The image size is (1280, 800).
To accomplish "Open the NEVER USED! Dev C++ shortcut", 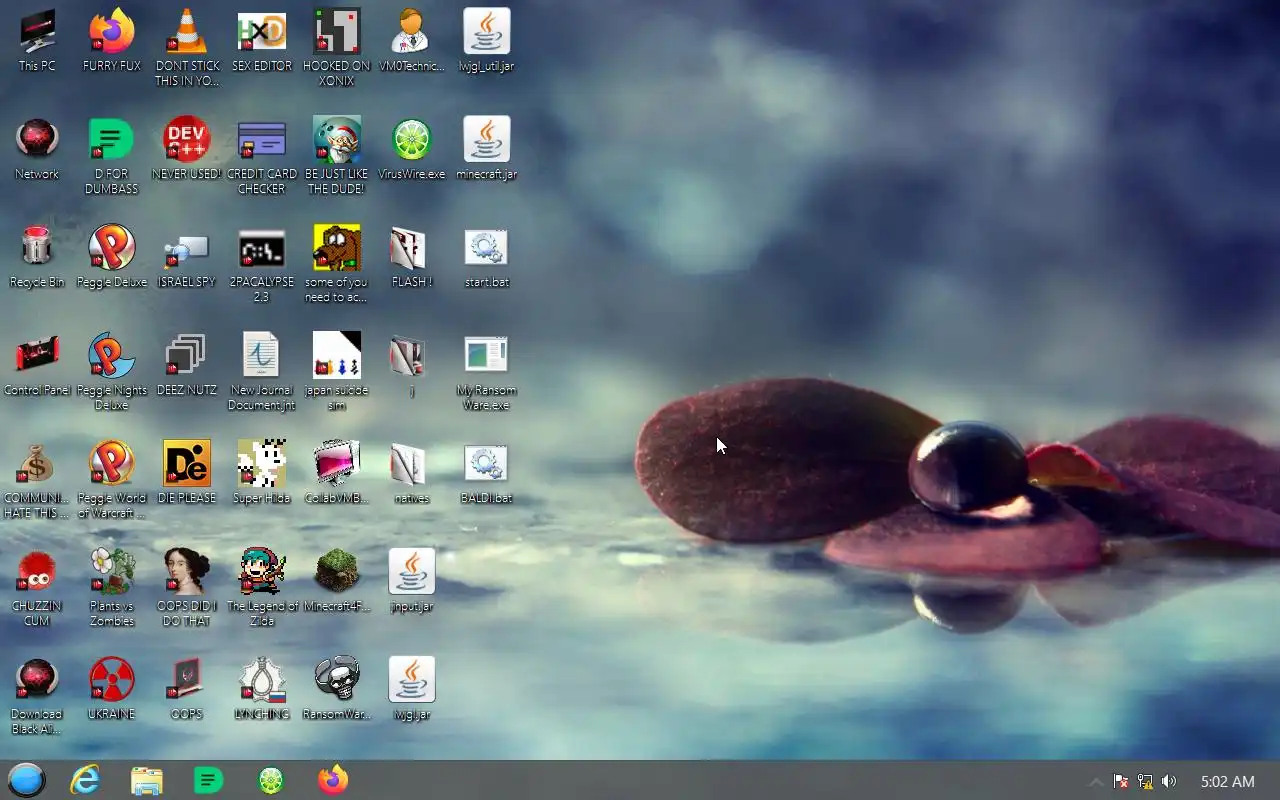I will 187,149.
